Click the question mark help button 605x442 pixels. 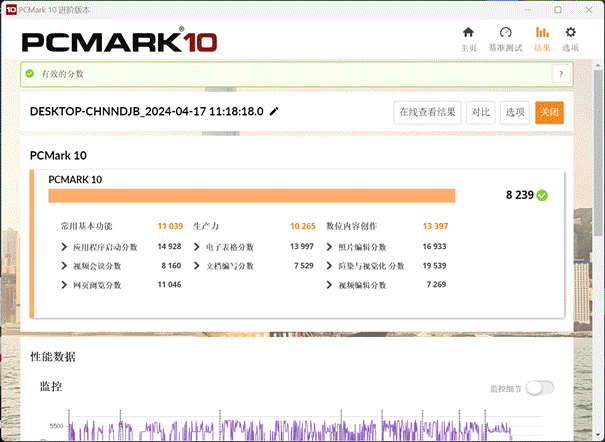pyautogui.click(x=562, y=74)
